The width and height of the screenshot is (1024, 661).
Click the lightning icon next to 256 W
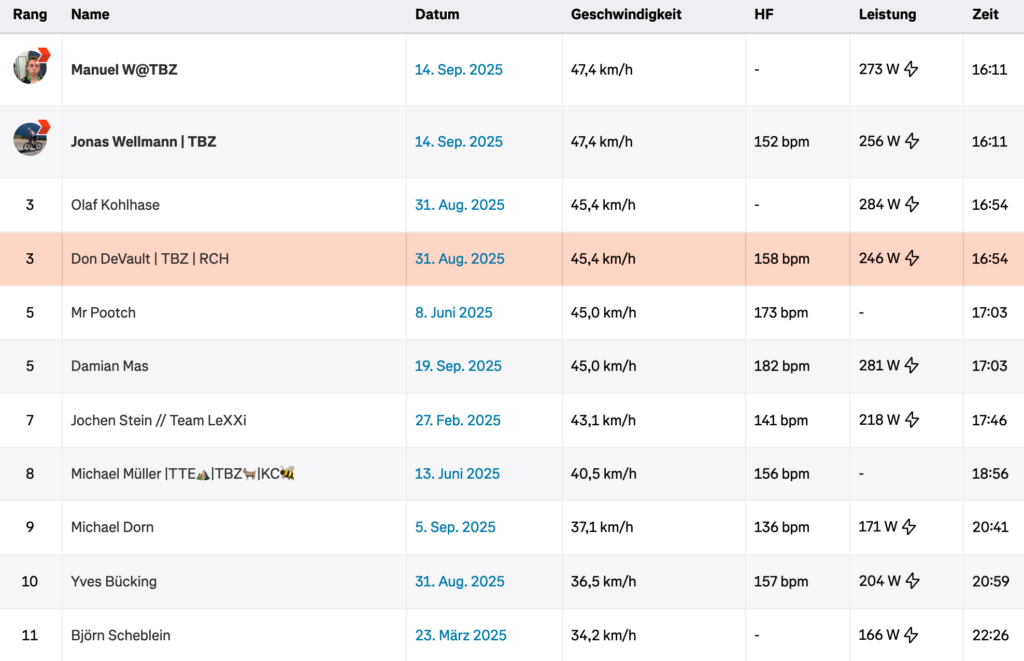tap(911, 142)
